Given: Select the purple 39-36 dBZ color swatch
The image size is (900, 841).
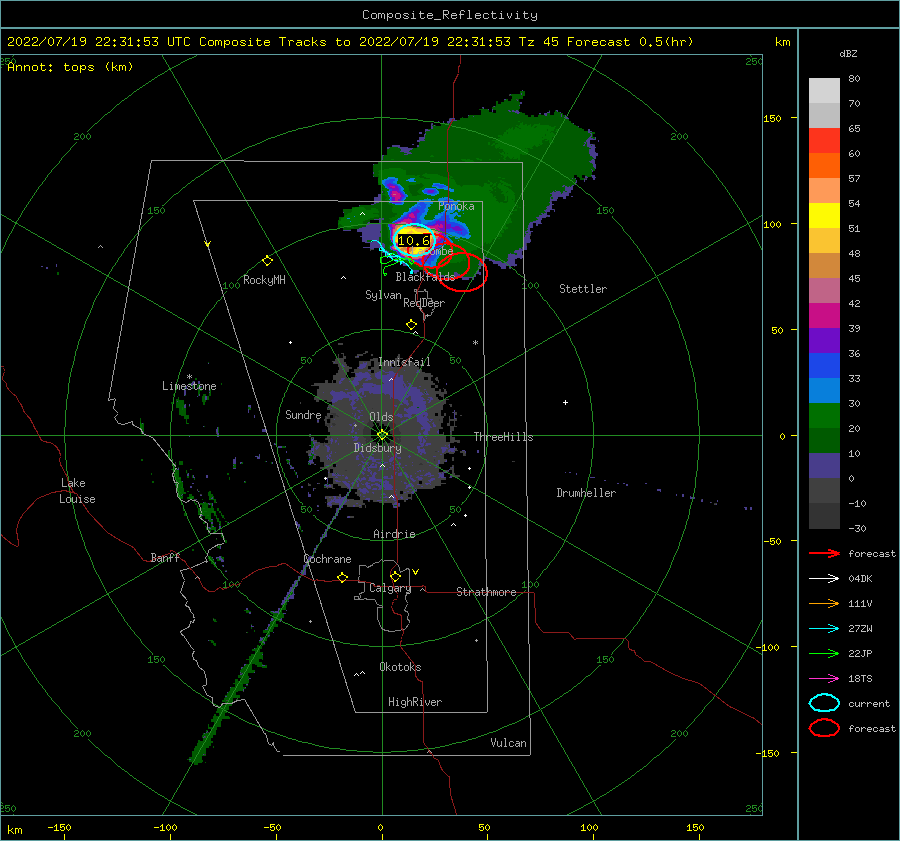Looking at the screenshot, I should coord(824,341).
